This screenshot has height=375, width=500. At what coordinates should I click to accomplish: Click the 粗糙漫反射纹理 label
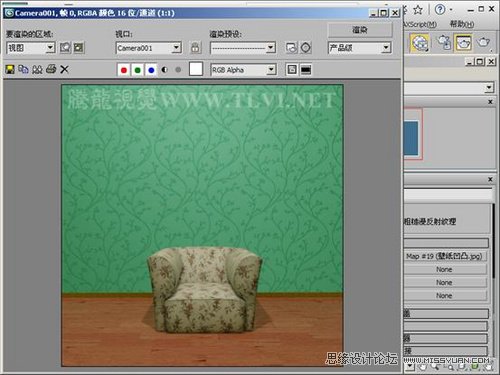point(430,221)
